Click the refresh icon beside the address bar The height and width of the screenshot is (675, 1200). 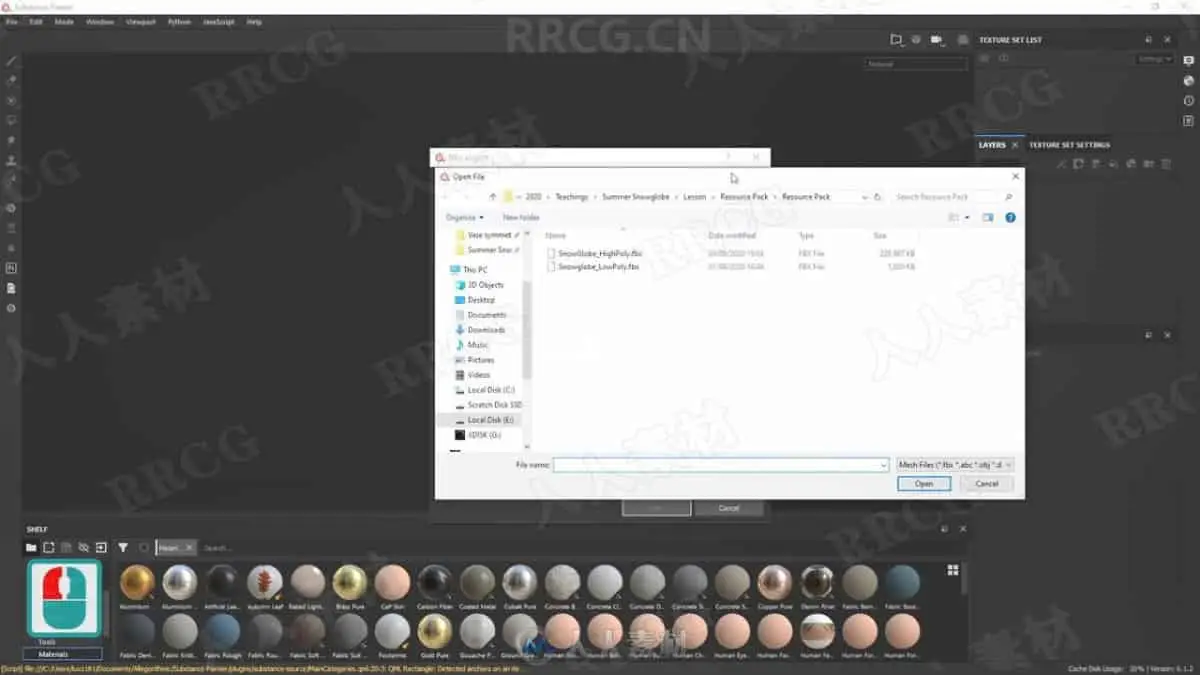877,197
